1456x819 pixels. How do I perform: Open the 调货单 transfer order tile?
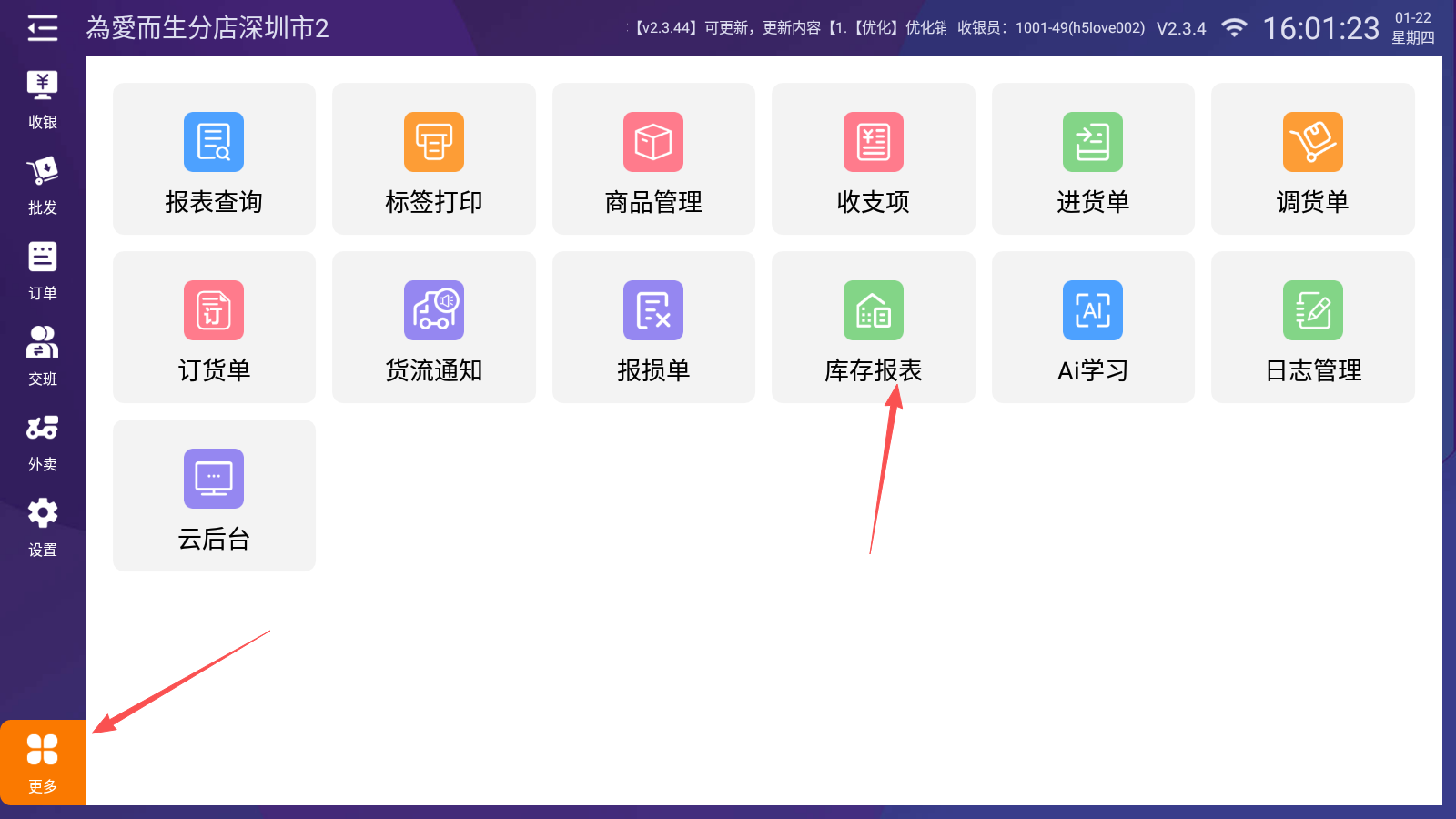[1312, 159]
